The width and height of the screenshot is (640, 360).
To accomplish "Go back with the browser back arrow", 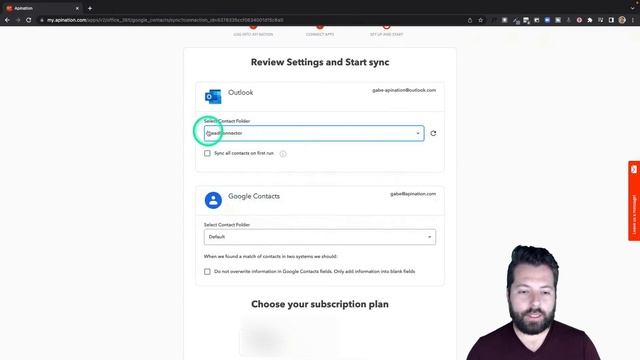I will click(7, 20).
